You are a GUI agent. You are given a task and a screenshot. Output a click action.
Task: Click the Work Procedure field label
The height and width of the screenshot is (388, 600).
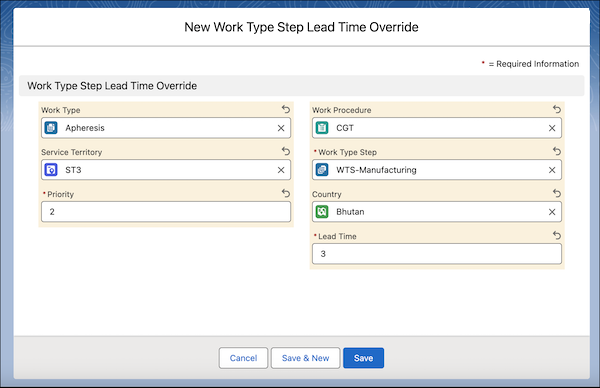pos(342,110)
